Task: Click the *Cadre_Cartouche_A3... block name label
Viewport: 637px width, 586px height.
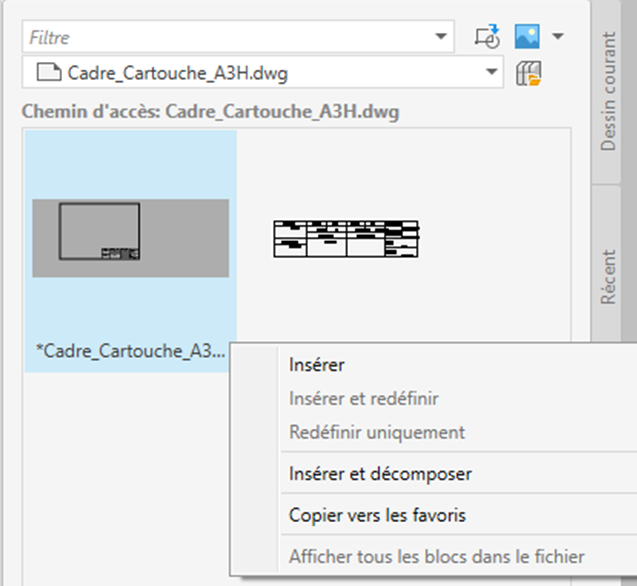Action: tap(130, 352)
